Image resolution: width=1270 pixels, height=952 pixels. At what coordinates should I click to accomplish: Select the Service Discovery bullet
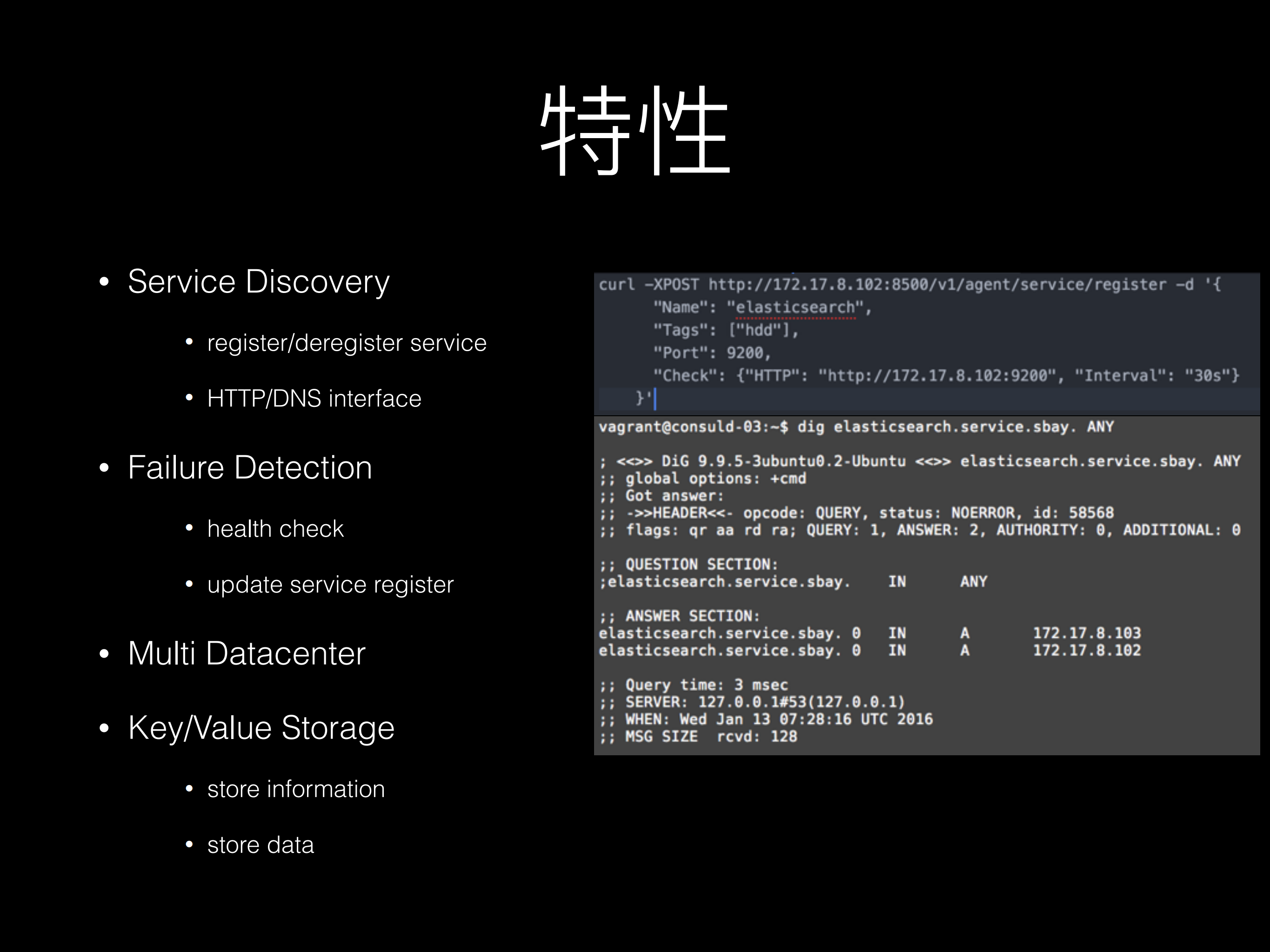(258, 282)
